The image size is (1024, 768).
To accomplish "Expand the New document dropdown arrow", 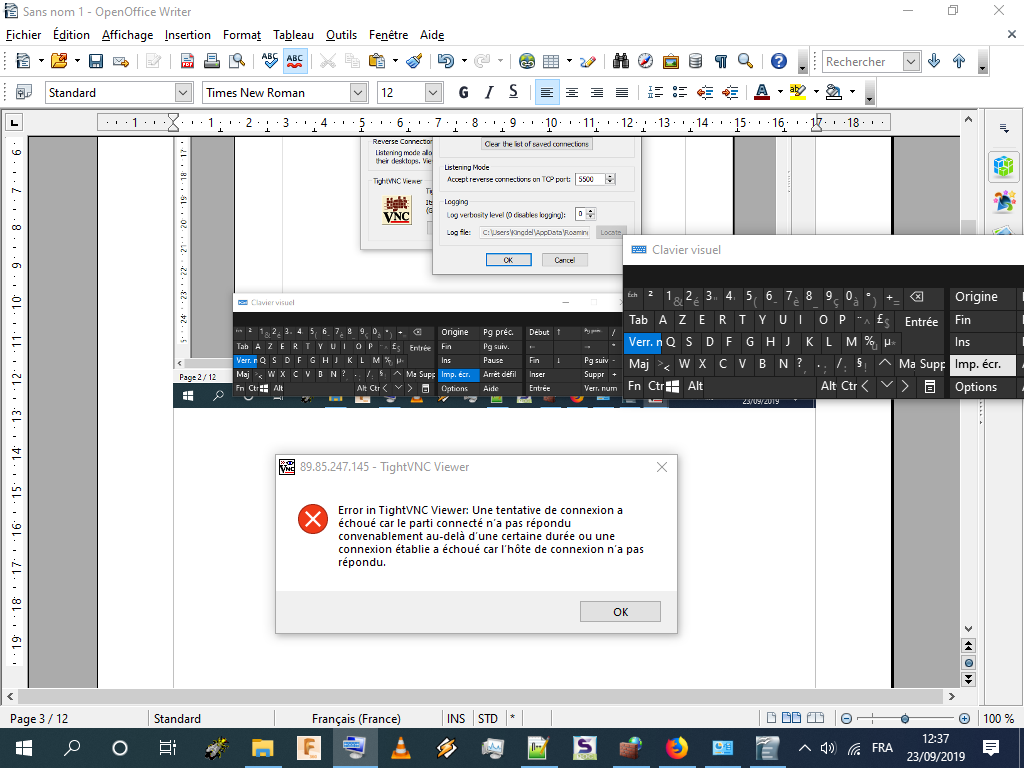I will coord(40,61).
